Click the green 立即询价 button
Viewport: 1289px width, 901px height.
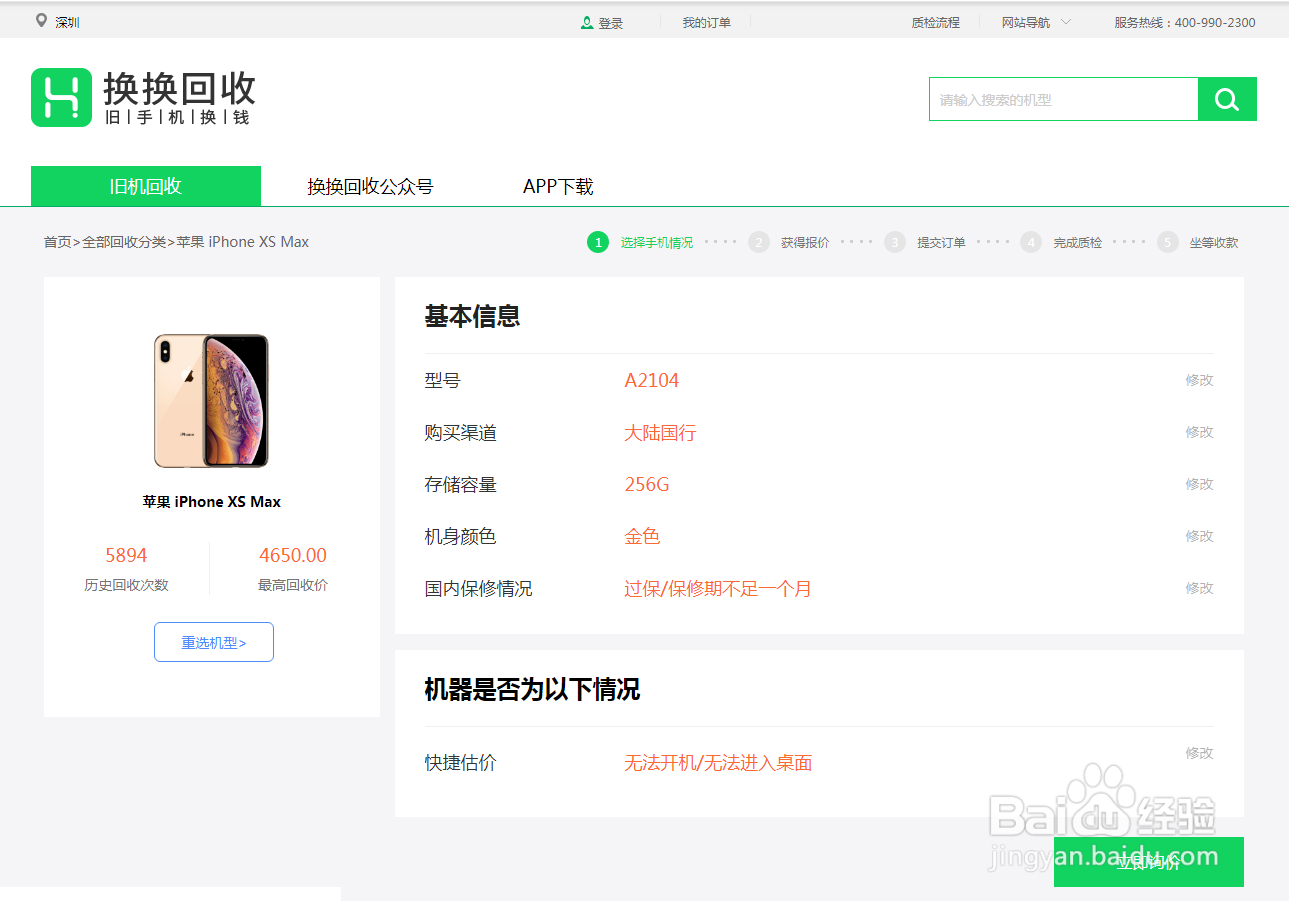(1149, 862)
